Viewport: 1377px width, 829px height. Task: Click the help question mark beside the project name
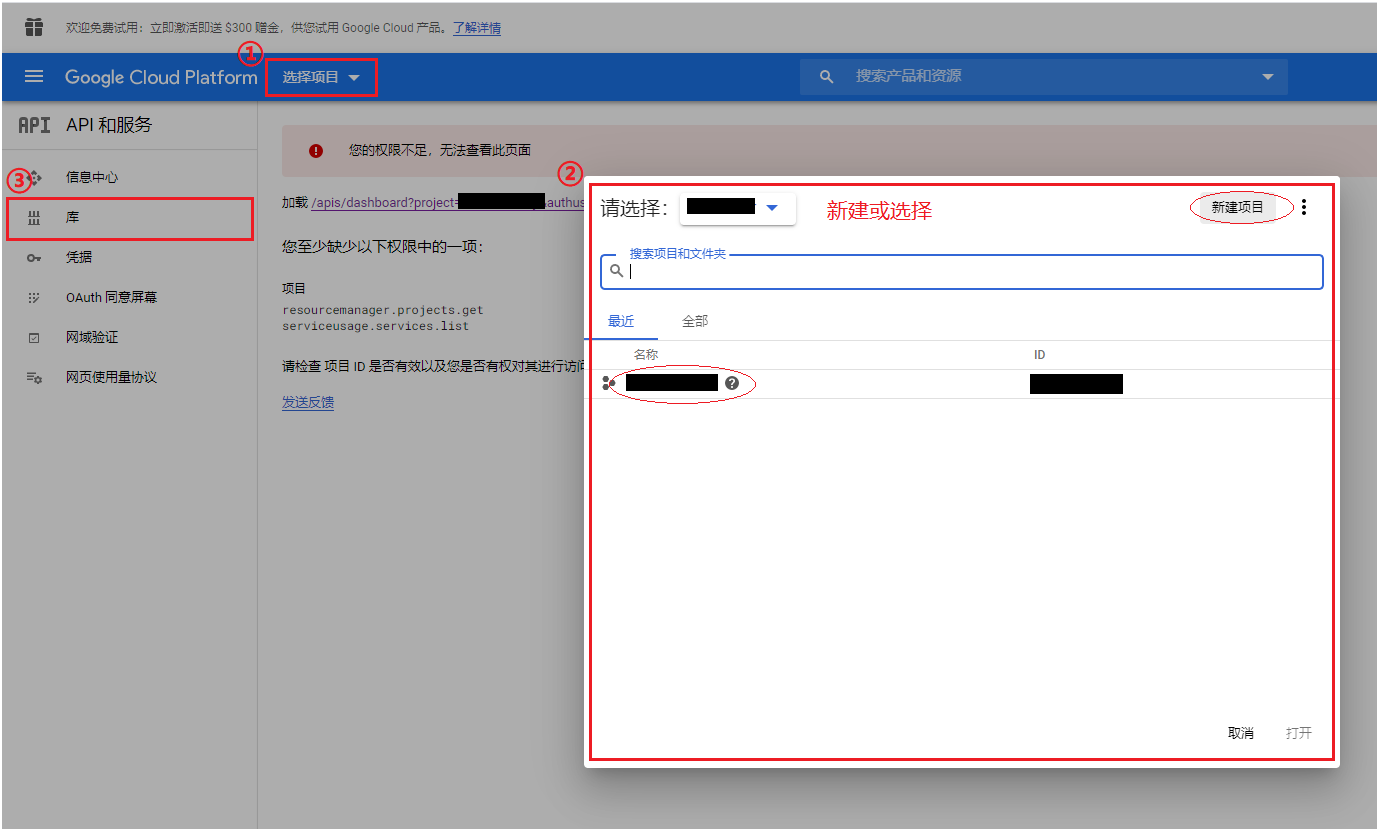coord(733,383)
